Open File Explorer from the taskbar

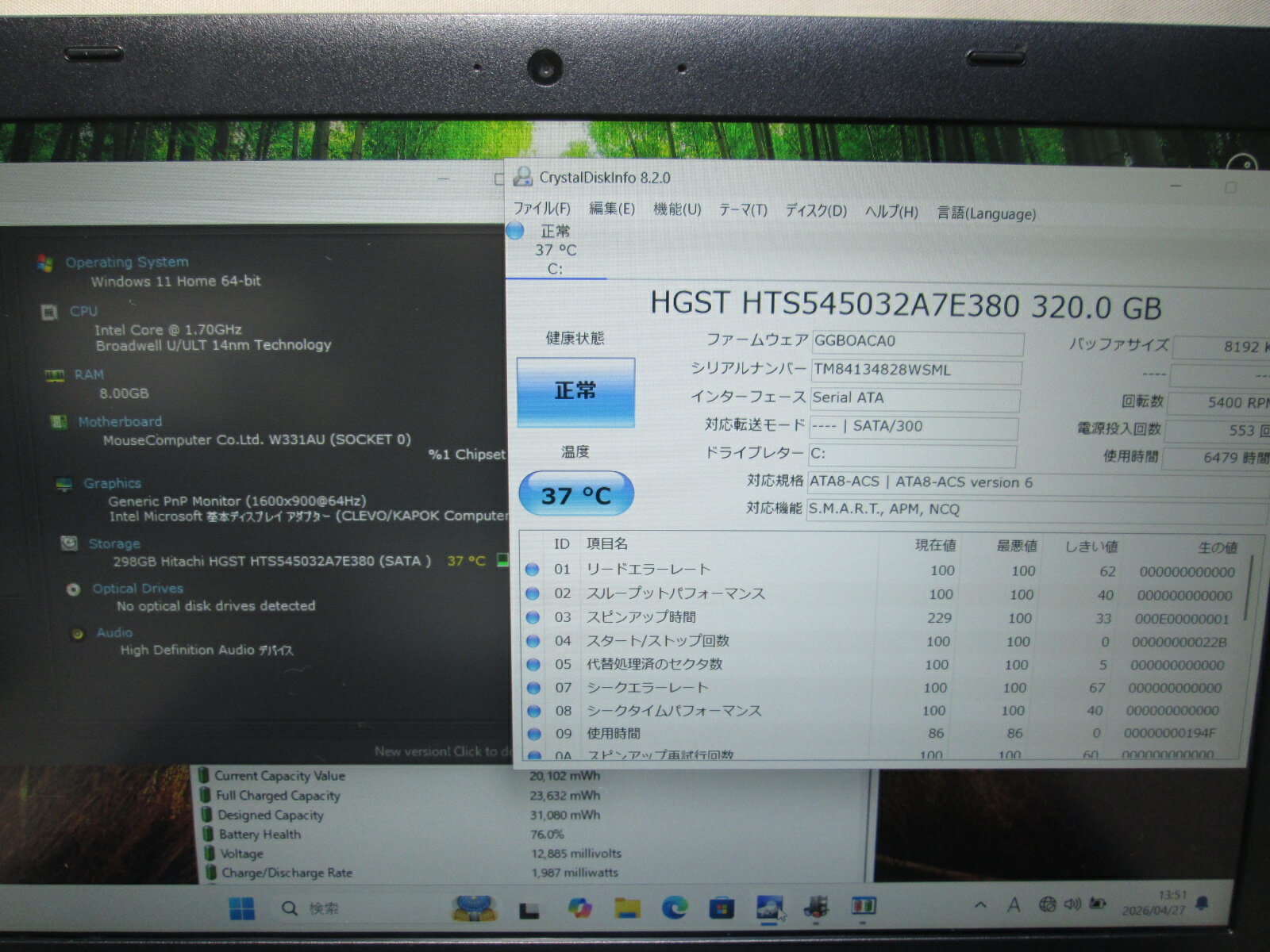coord(627,907)
